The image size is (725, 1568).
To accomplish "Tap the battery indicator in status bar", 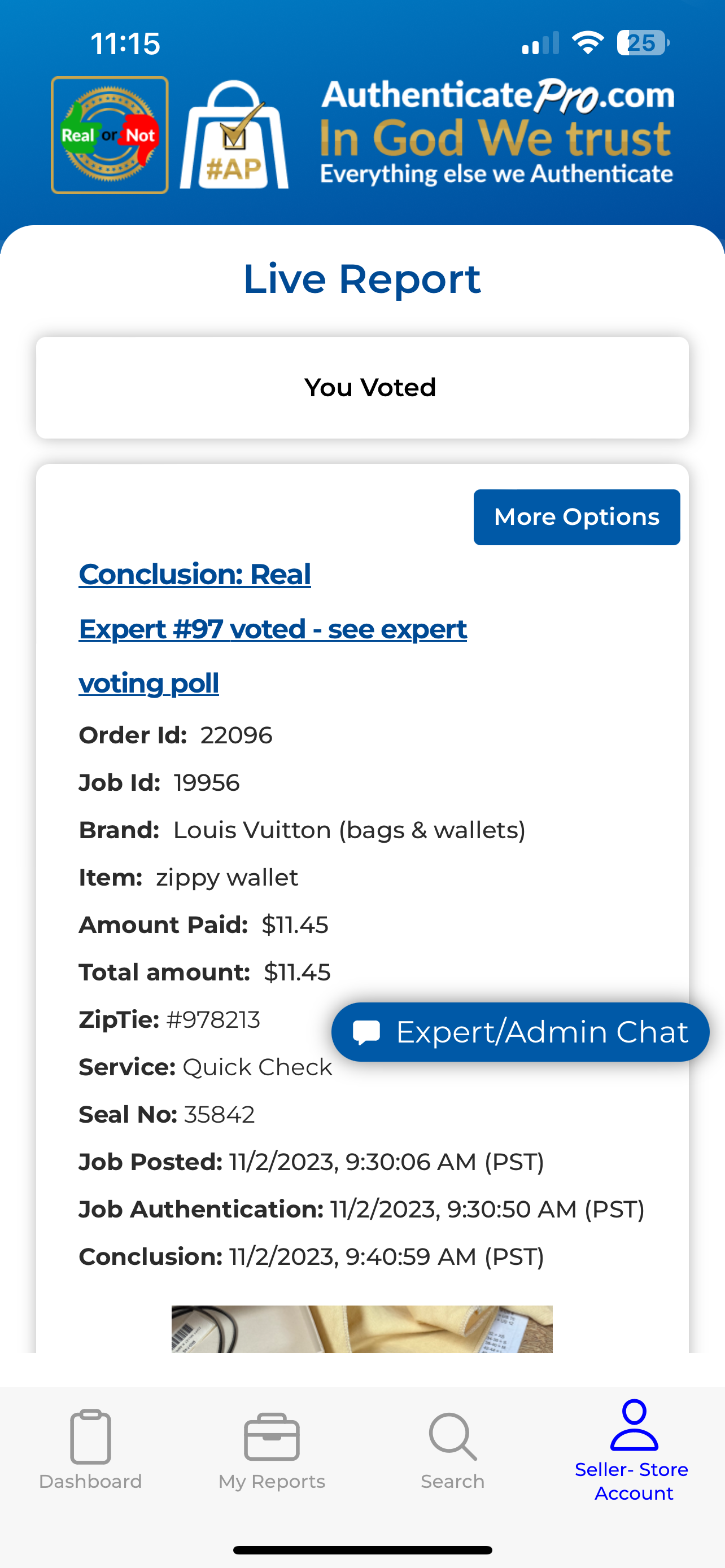I will point(643,43).
